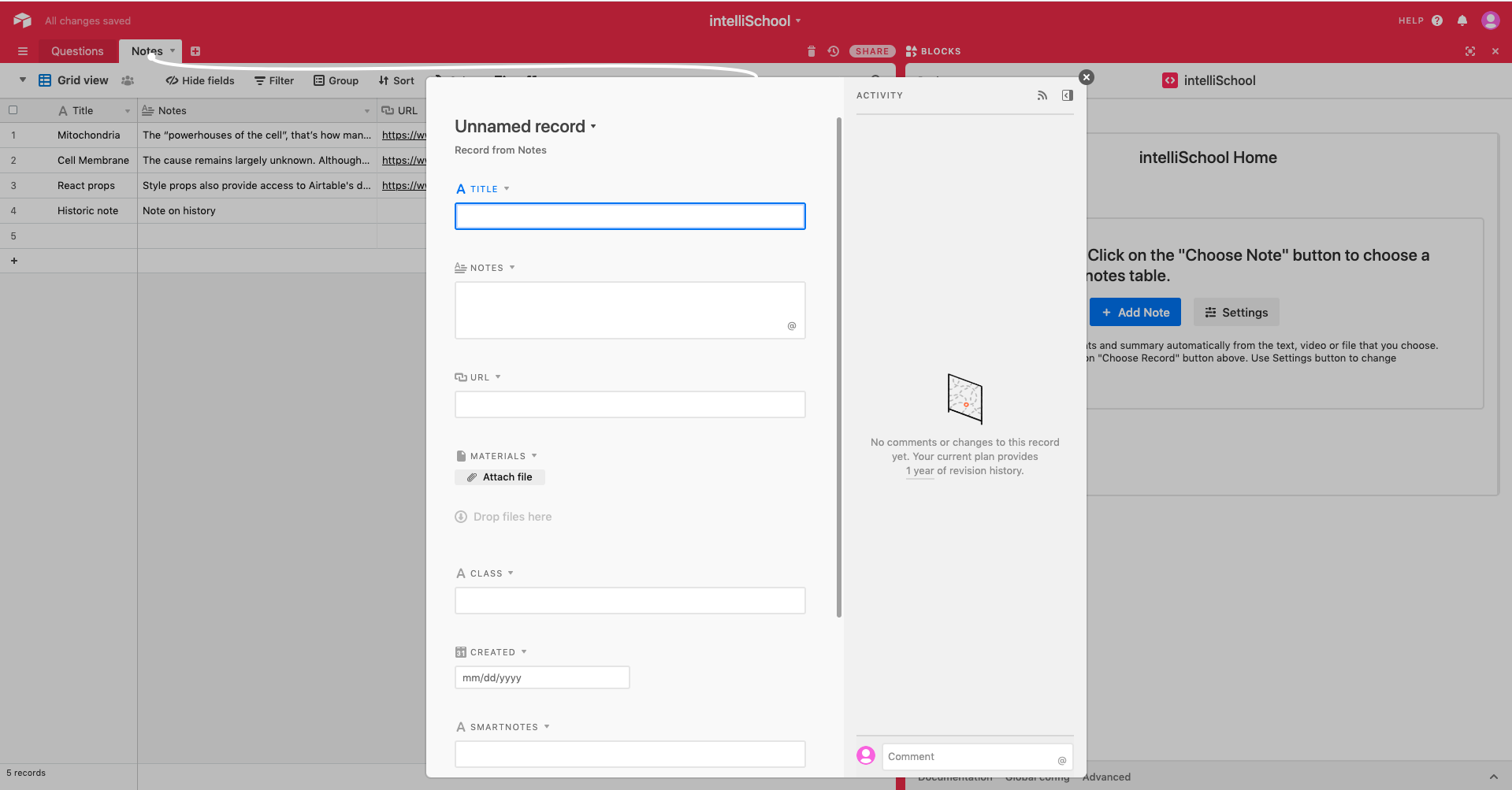Open view collaborators icon
Viewport: 1512px width, 790px height.
pos(128,80)
